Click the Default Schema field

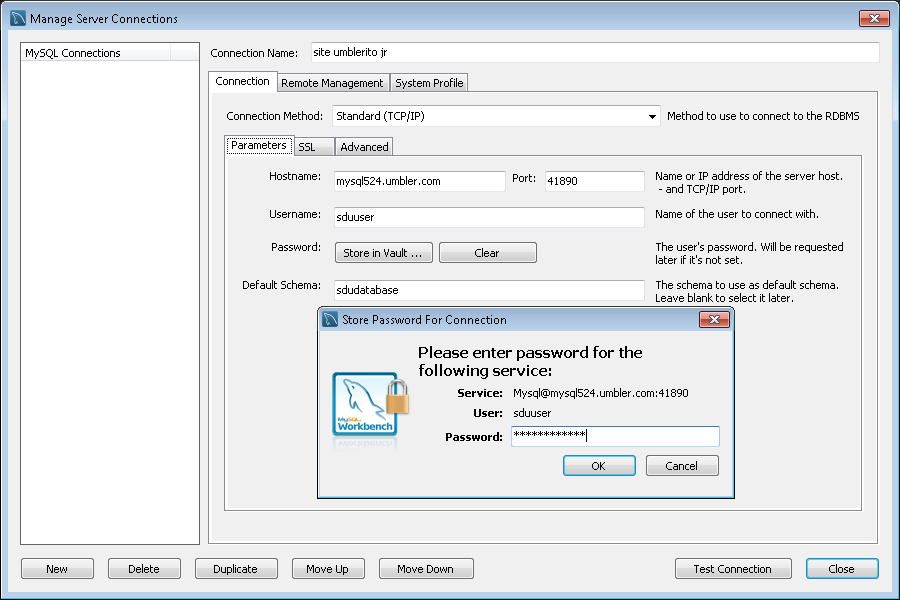point(489,288)
